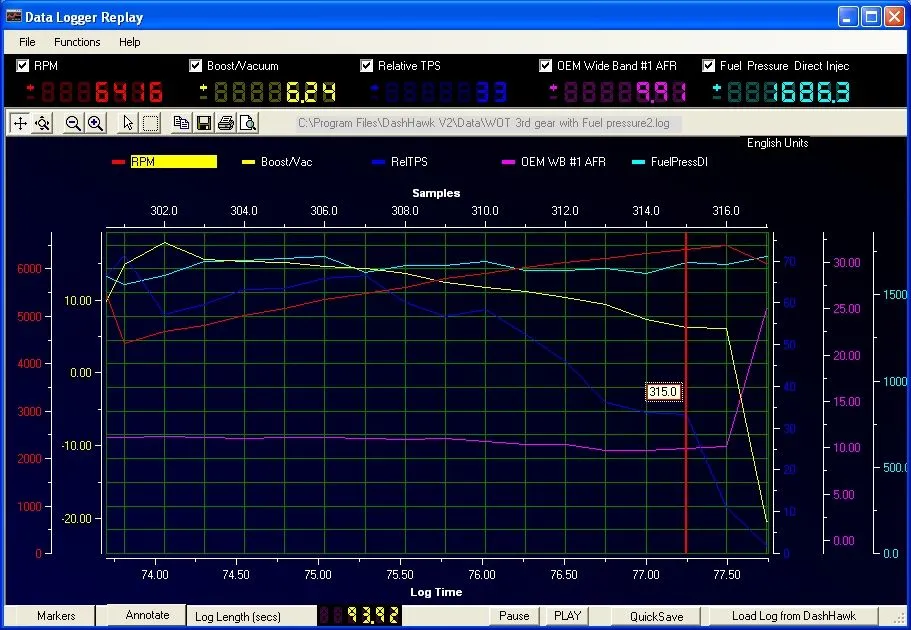Open print preview from the toolbar
Image resolution: width=911 pixels, height=630 pixels.
coord(247,123)
